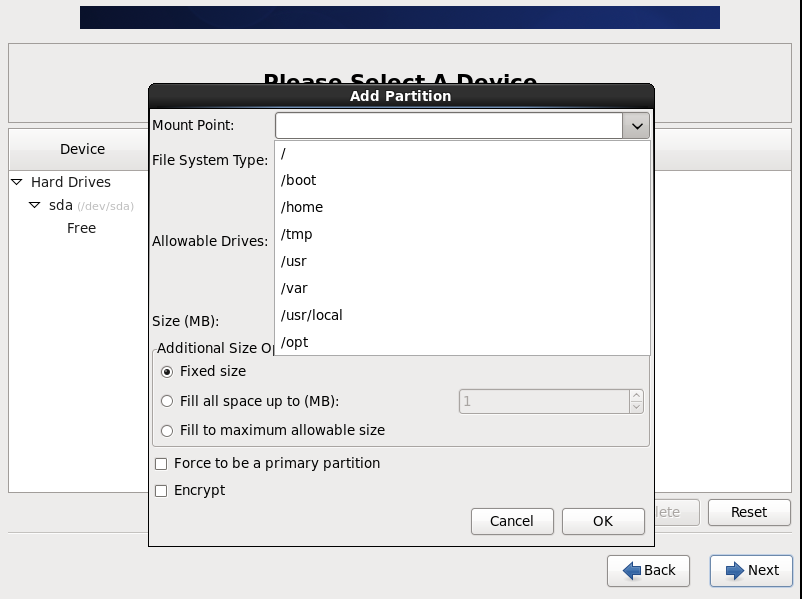802x599 pixels.
Task: Choose the /usr mount point entry
Action: pos(462,261)
